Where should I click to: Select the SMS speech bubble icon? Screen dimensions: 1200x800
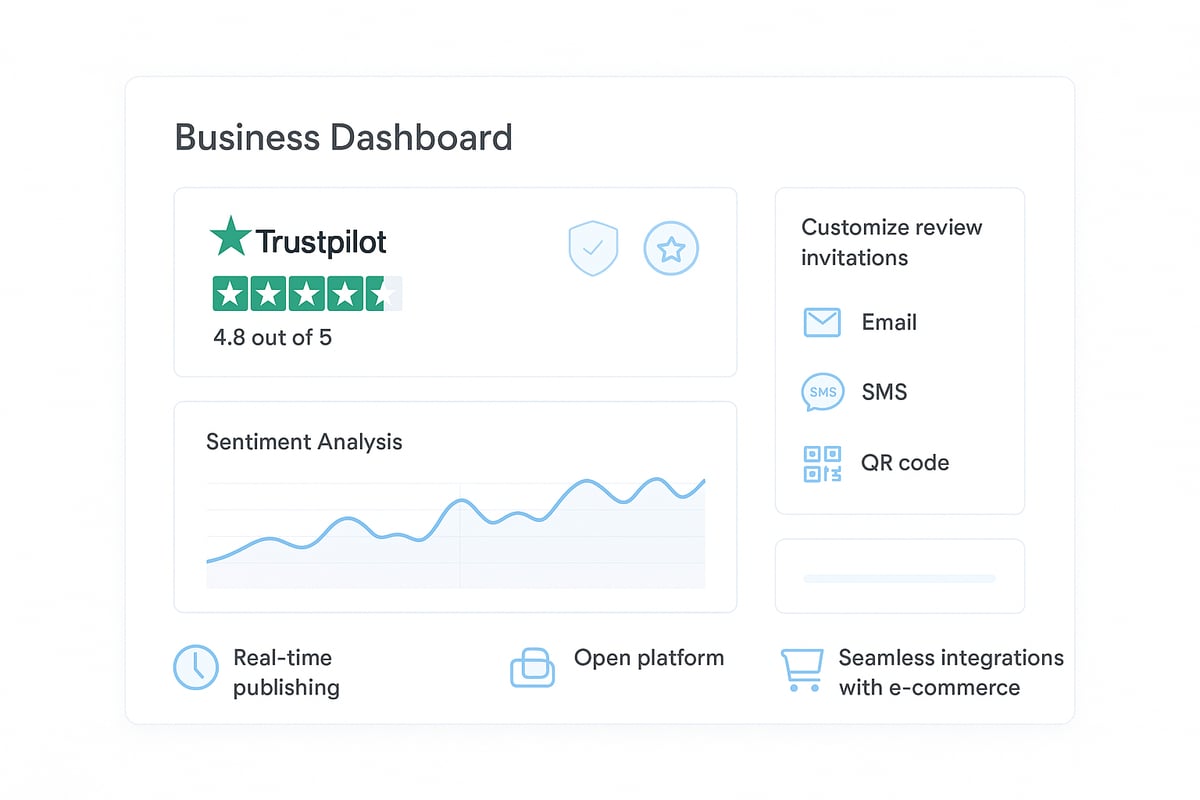pyautogui.click(x=821, y=392)
